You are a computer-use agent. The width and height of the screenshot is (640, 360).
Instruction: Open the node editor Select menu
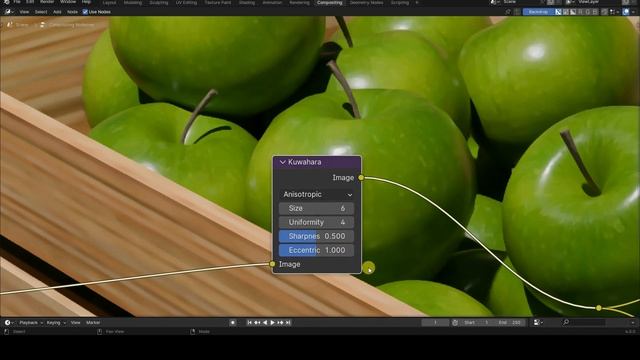click(x=41, y=12)
